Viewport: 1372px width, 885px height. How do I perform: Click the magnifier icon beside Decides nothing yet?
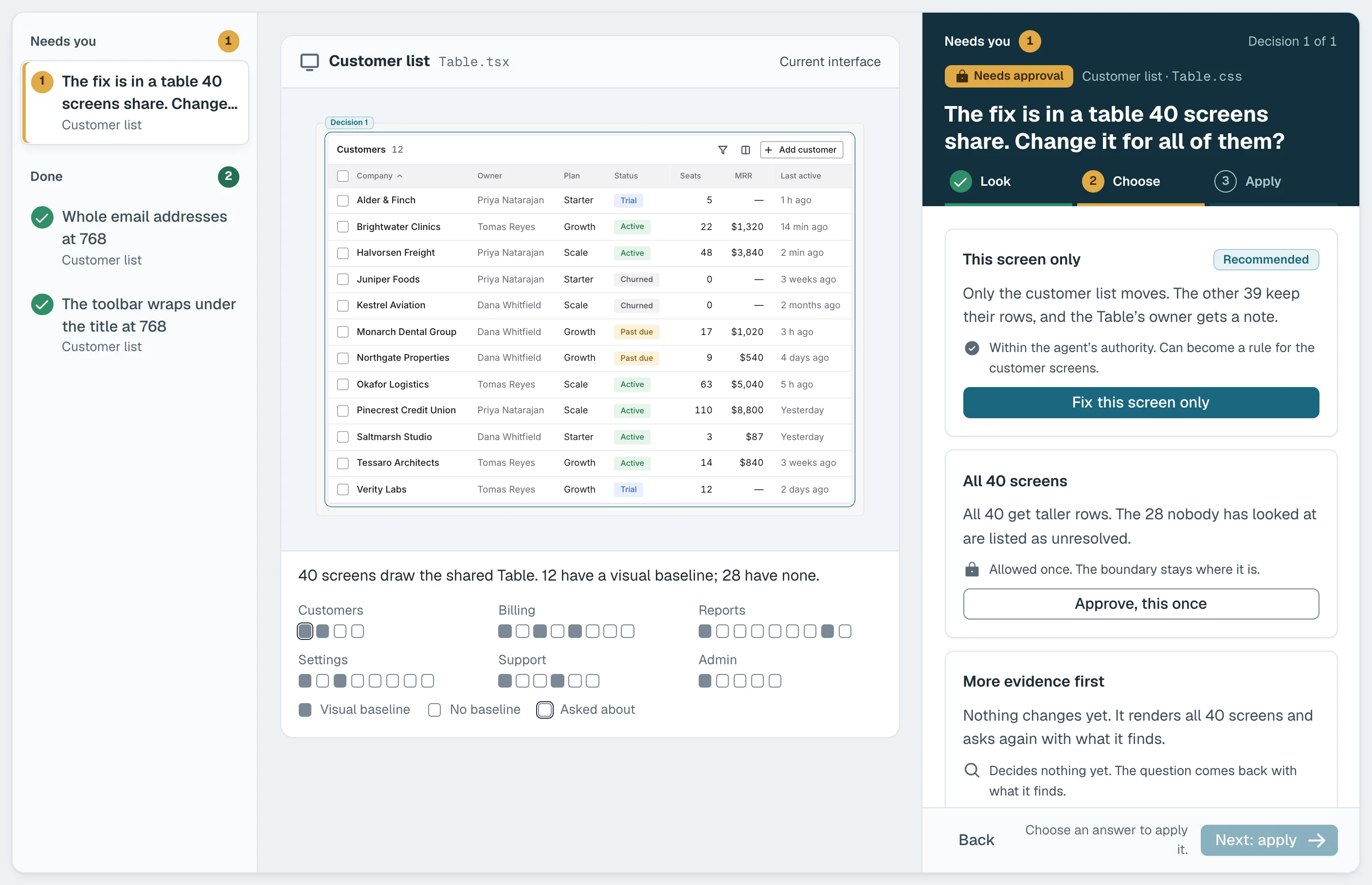pyautogui.click(x=972, y=770)
